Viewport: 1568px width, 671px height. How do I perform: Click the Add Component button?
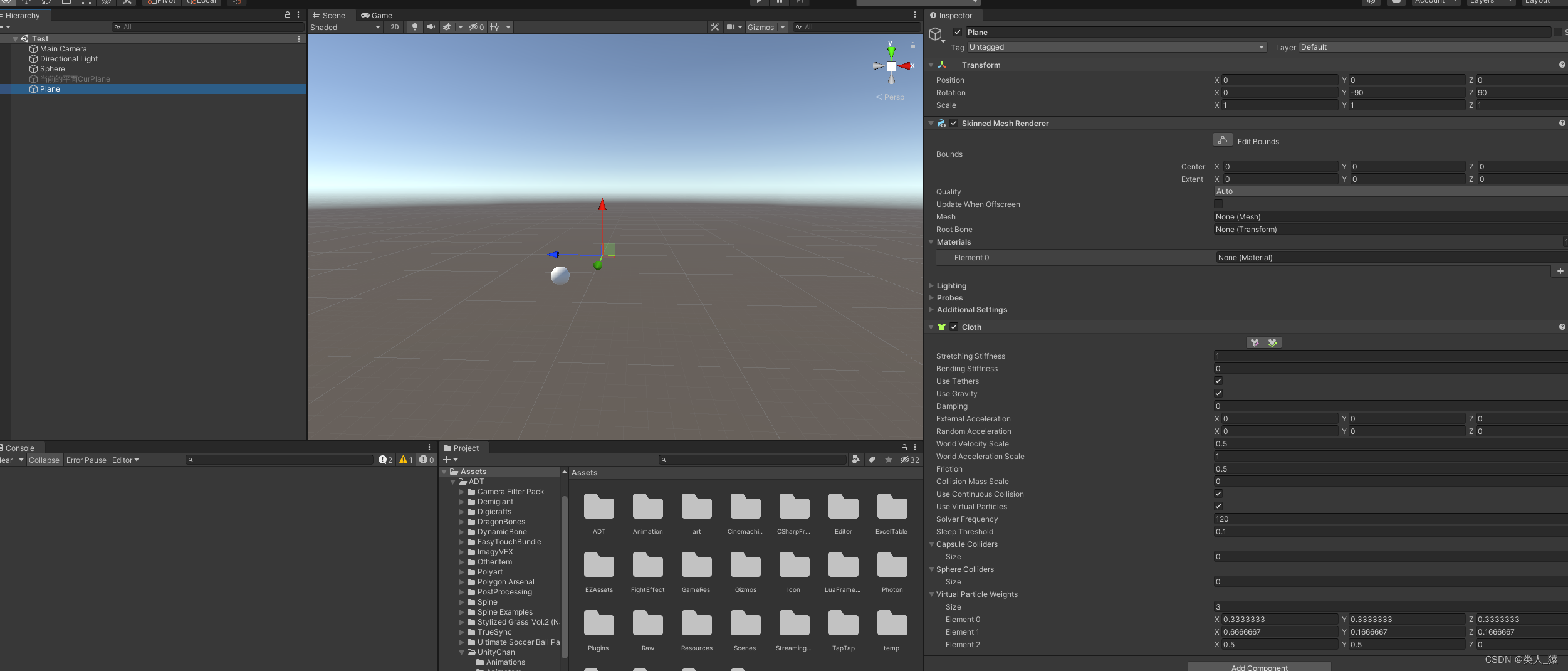click(x=1258, y=667)
